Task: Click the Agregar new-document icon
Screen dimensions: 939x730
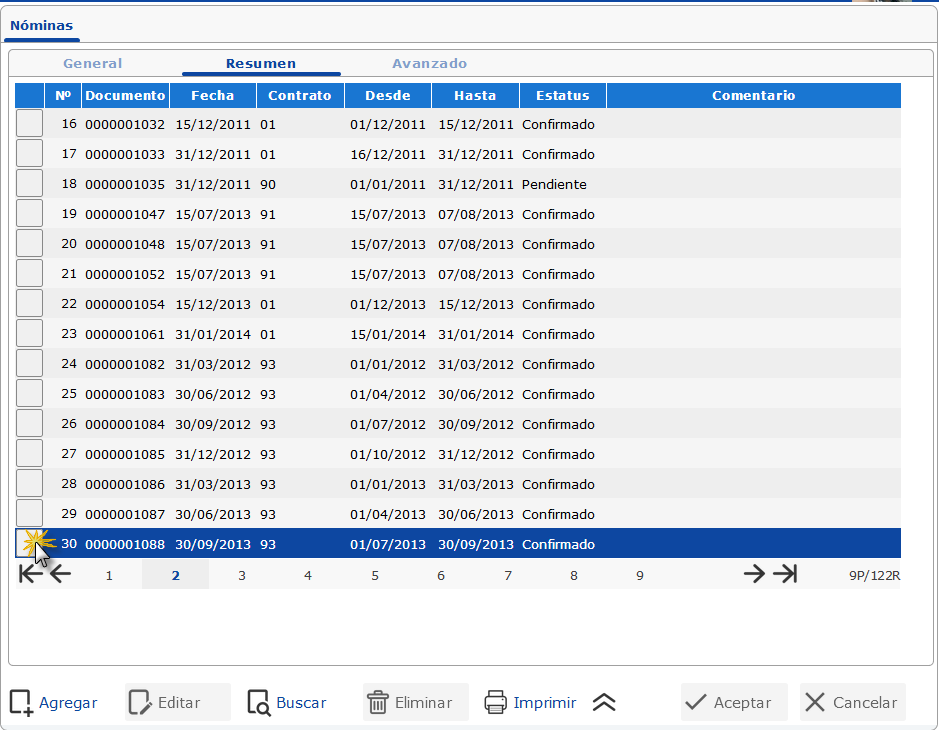Action: point(21,703)
